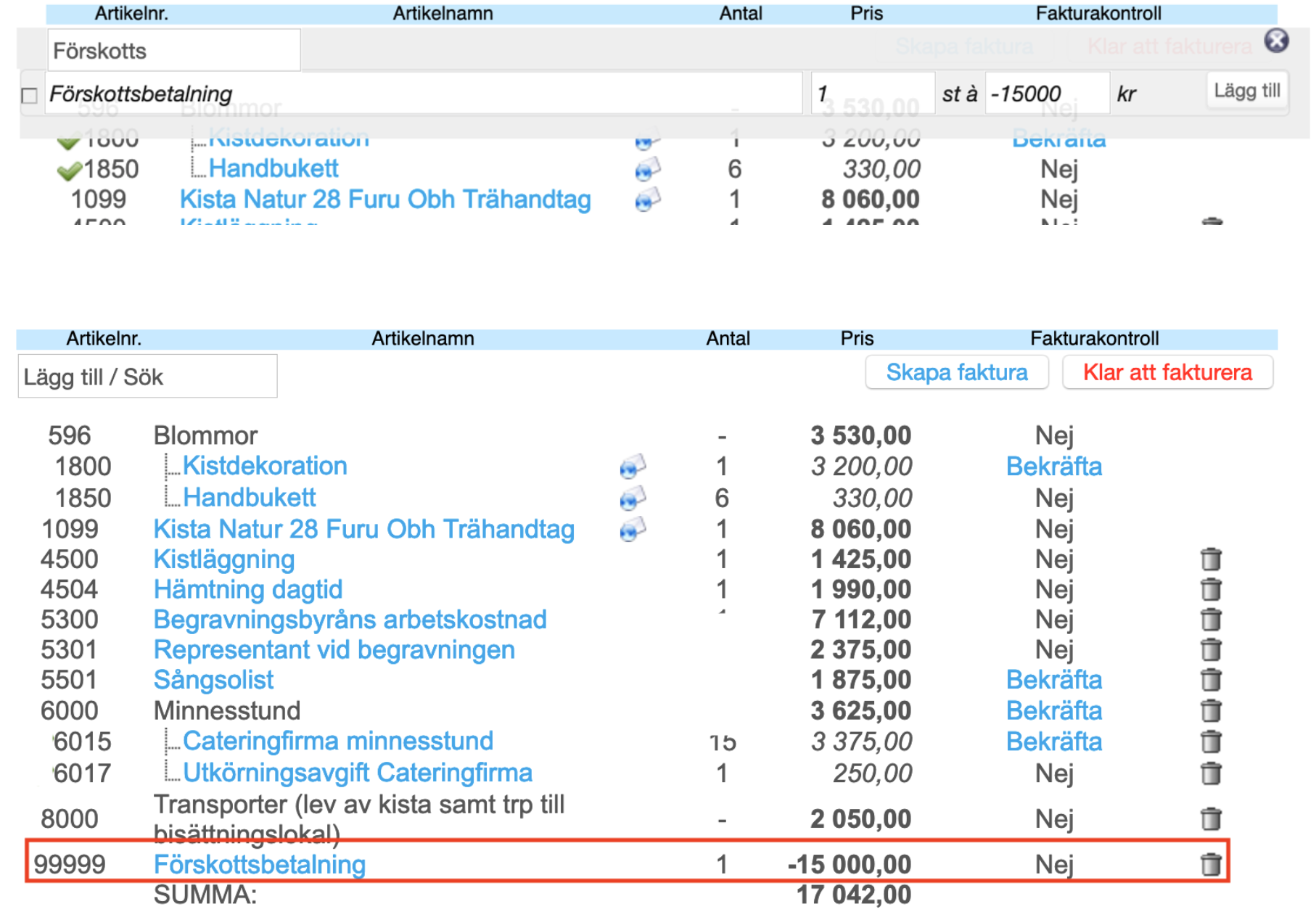Delete Representant vid begravningen row
Screen dimensions: 1316x920
click(1210, 649)
